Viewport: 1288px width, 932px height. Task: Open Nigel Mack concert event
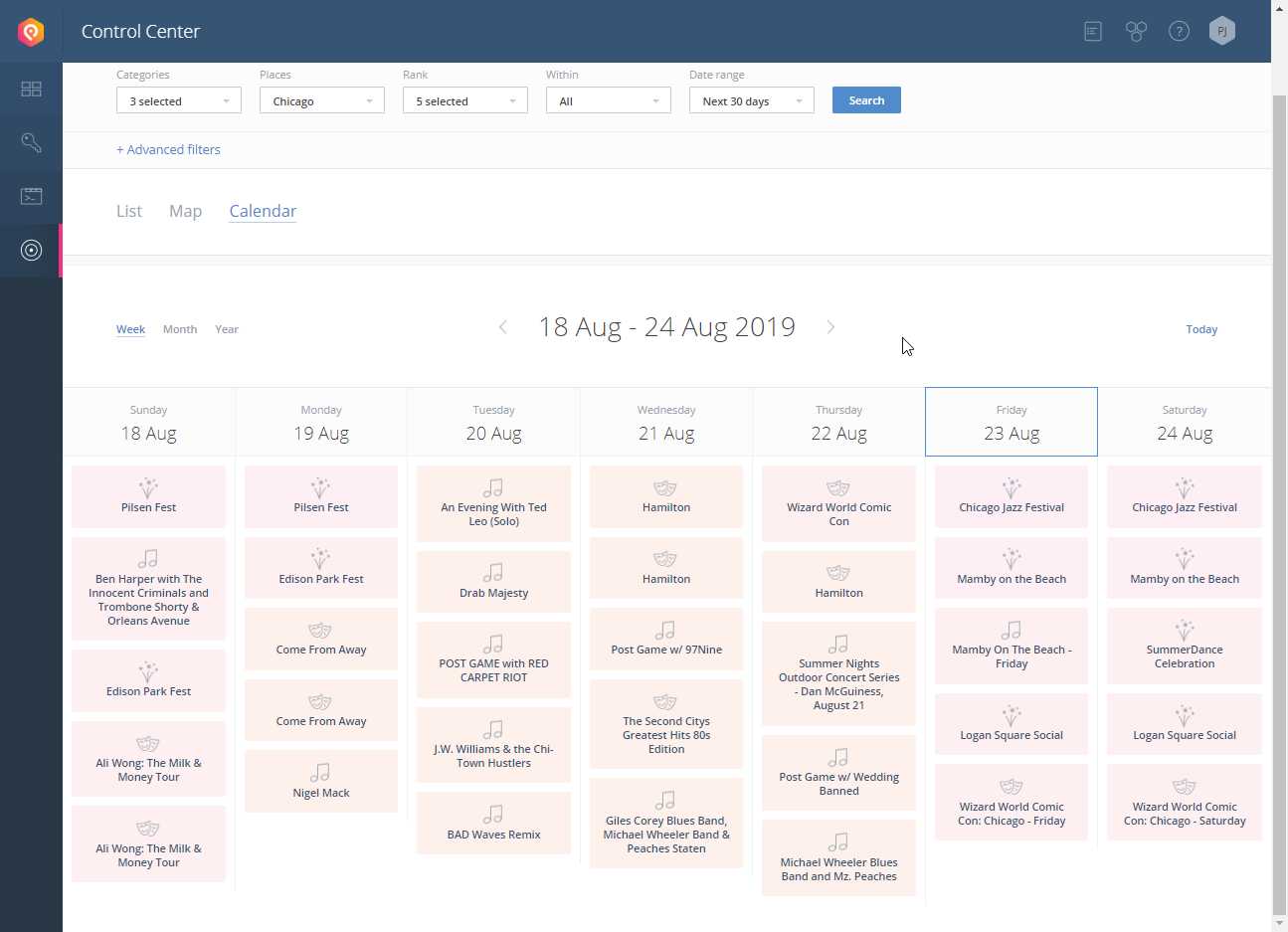321,782
